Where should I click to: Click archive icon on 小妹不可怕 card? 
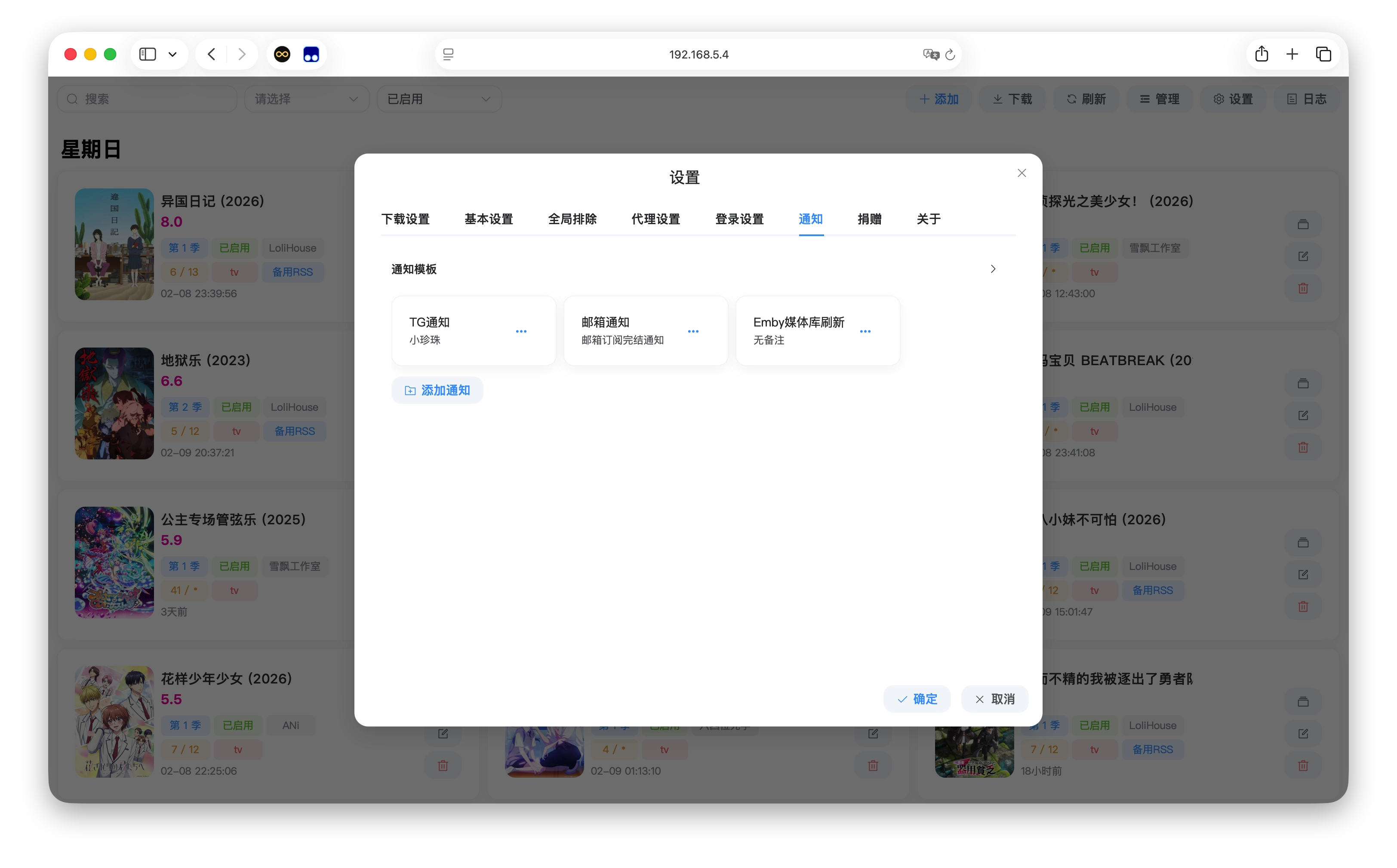[x=1303, y=542]
